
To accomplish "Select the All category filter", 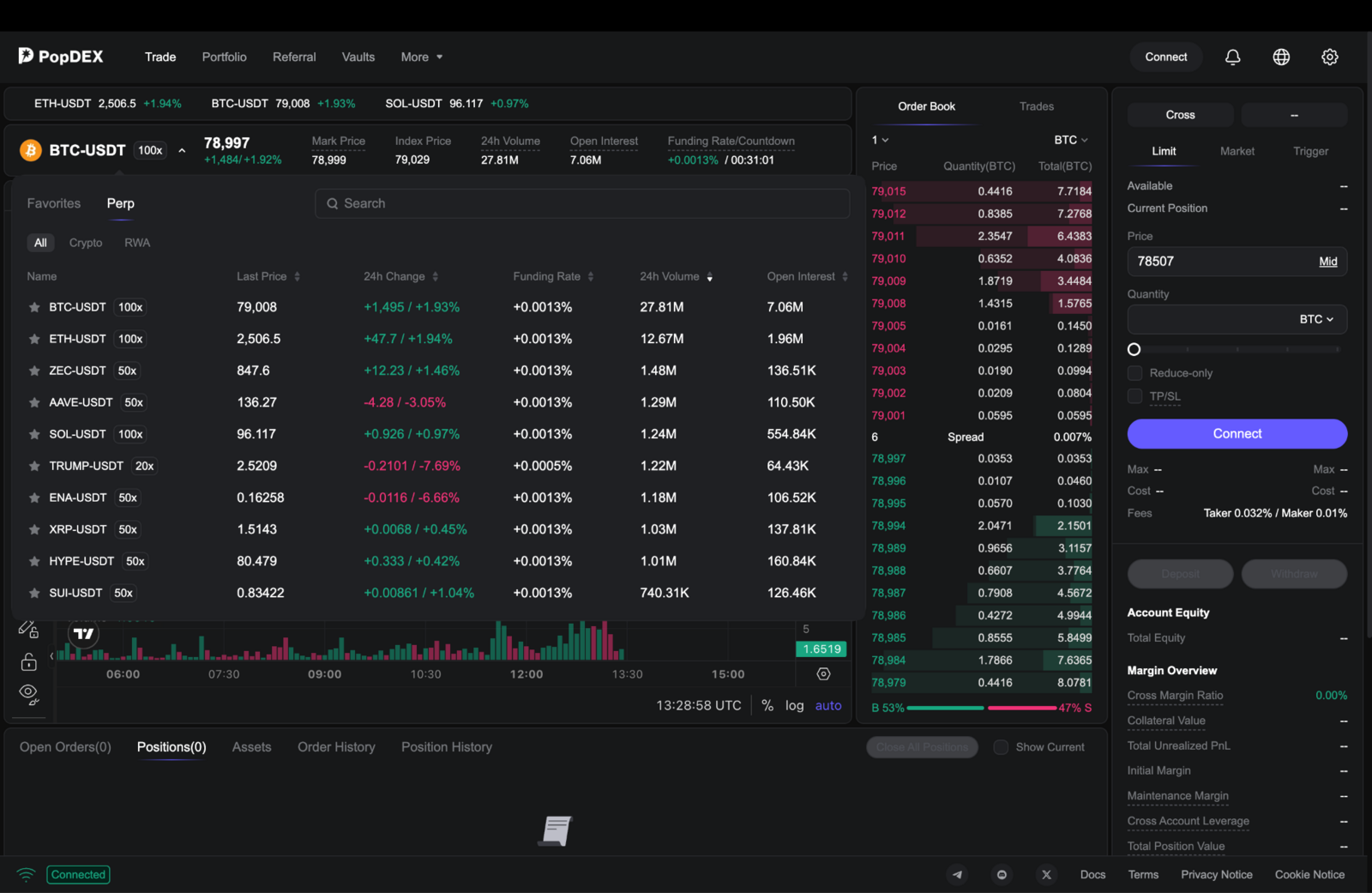I will point(40,243).
